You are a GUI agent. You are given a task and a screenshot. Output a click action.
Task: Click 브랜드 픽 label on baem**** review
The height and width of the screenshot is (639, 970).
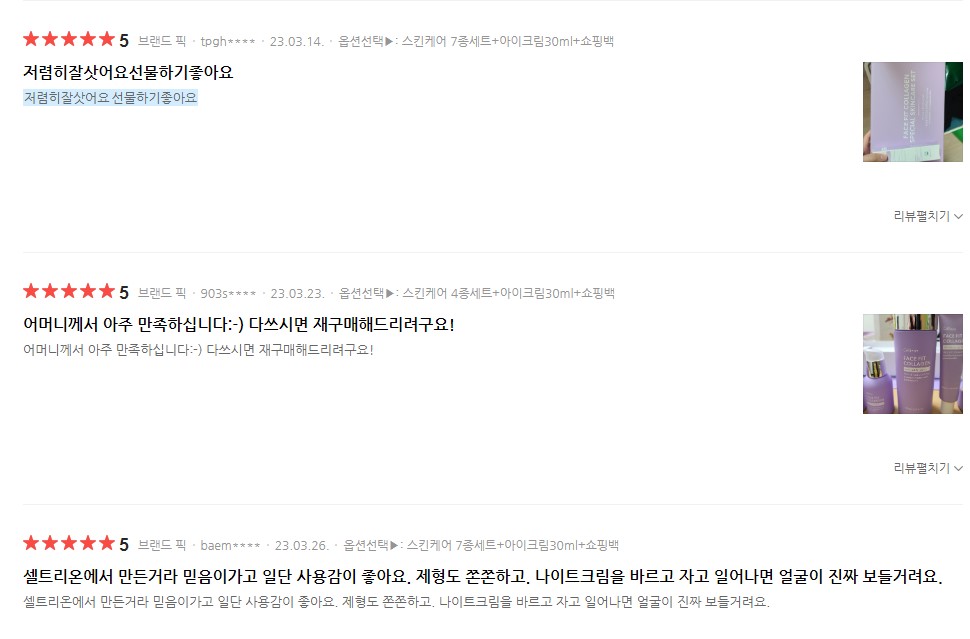pos(161,545)
